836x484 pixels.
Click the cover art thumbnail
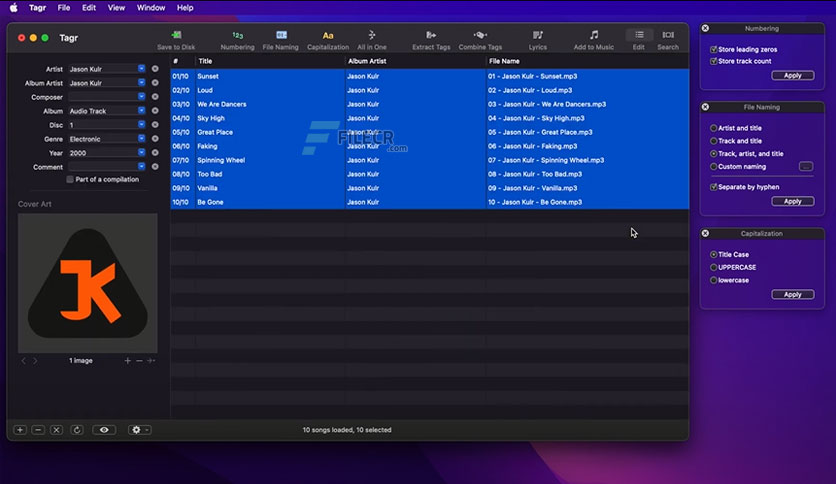pyautogui.click(x=87, y=283)
